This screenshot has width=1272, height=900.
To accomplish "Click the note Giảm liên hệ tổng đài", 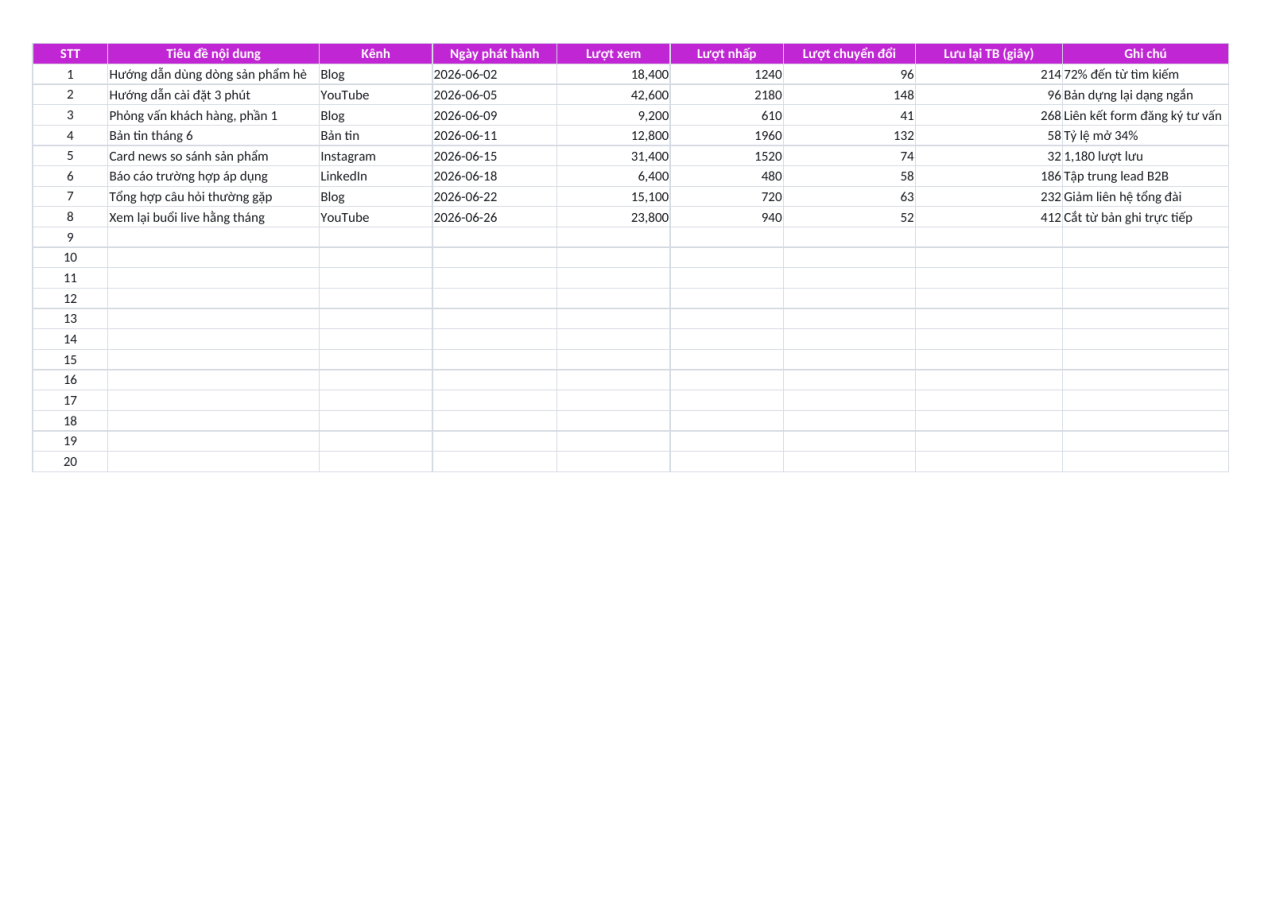I will pyautogui.click(x=1145, y=197).
